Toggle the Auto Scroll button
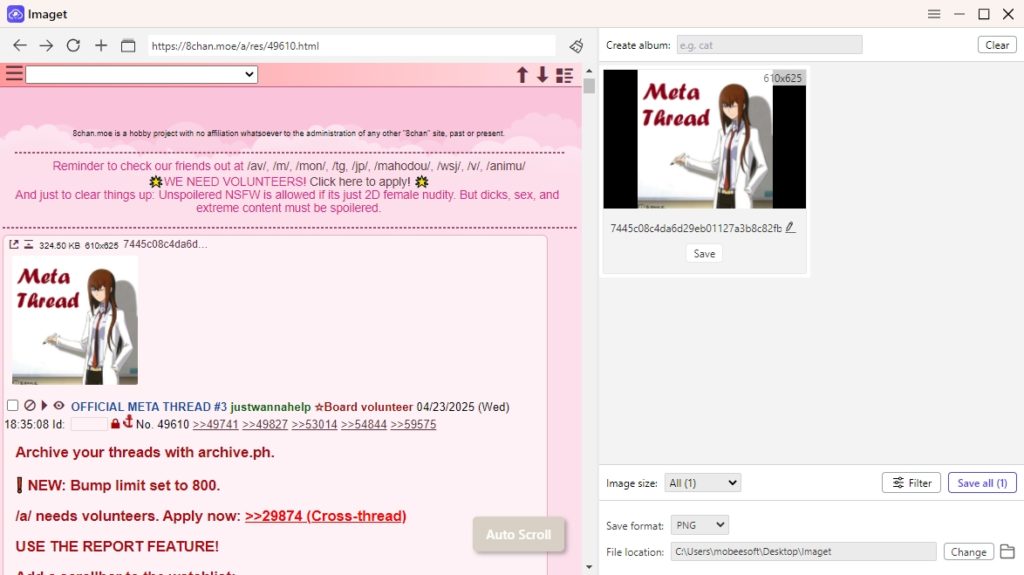Screen dimensions: 1024x575 pos(519,534)
